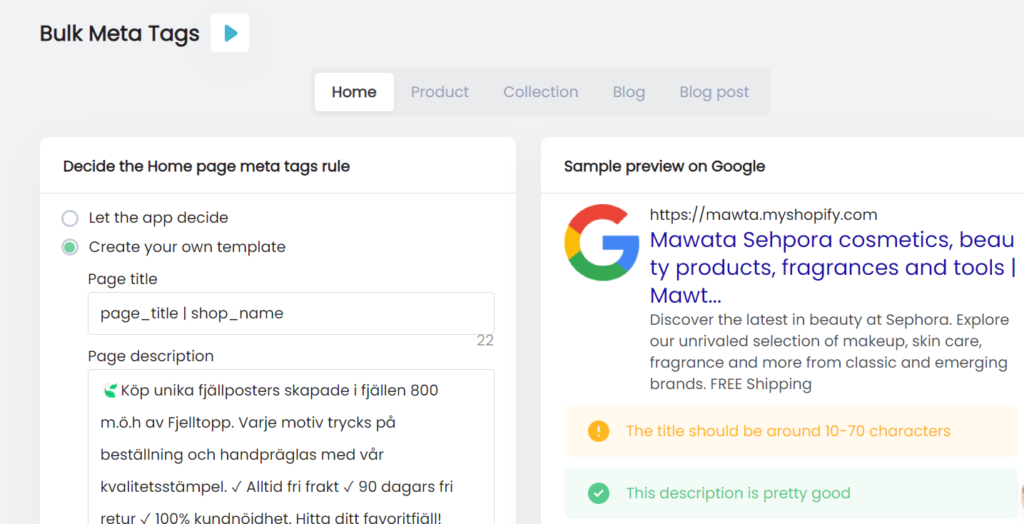Open the Blog post tab
This screenshot has height=524, width=1024.
click(714, 92)
